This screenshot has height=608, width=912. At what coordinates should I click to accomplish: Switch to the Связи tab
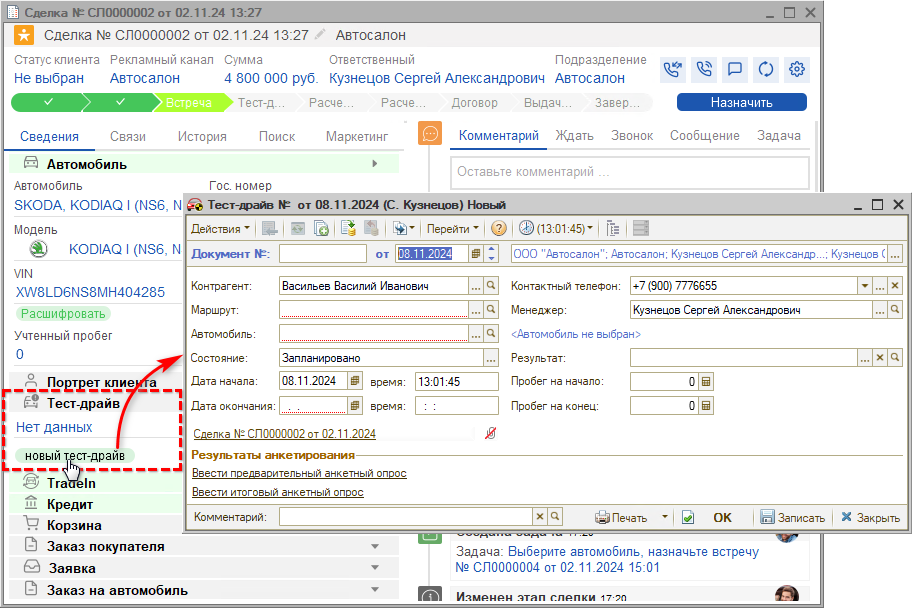tap(127, 137)
